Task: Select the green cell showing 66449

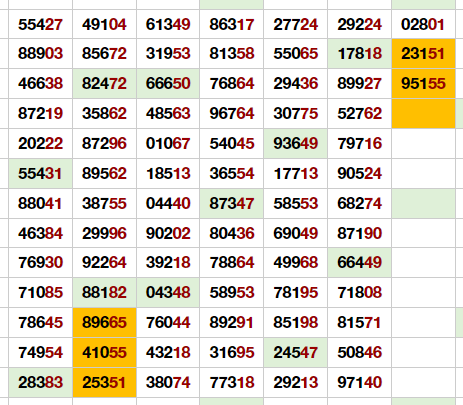Action: coord(360,262)
